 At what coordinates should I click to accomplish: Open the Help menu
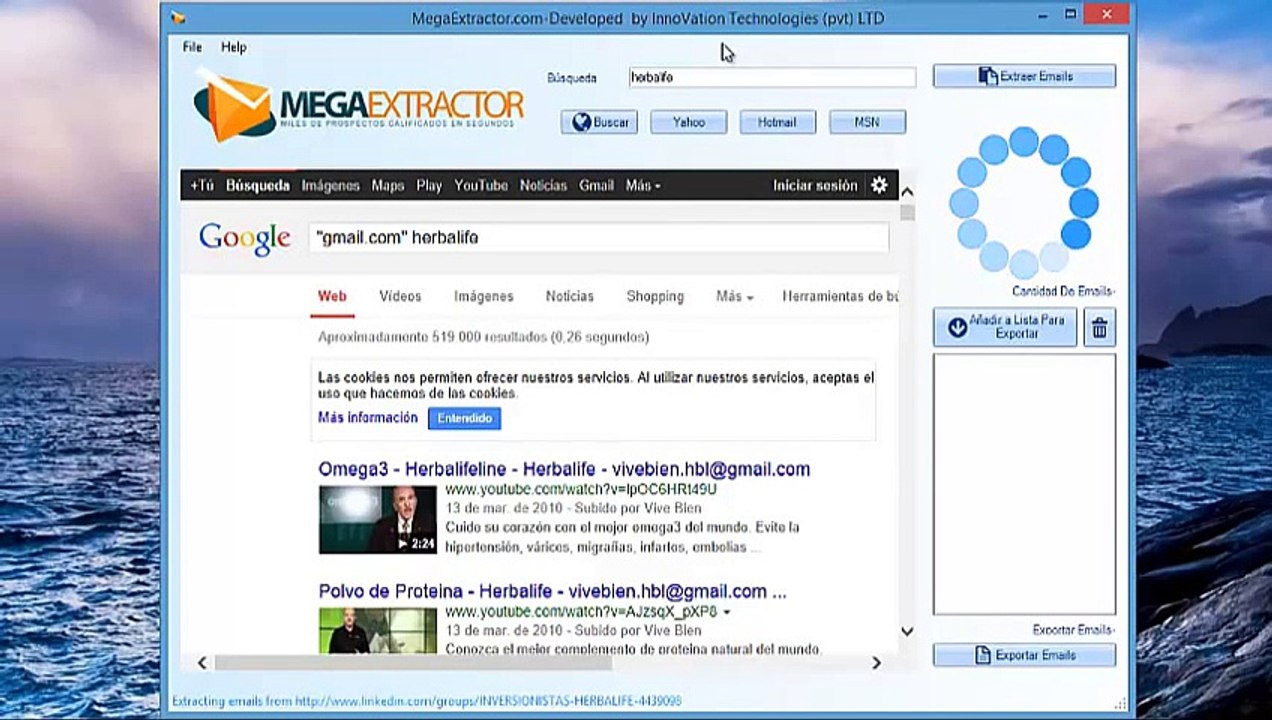point(233,47)
